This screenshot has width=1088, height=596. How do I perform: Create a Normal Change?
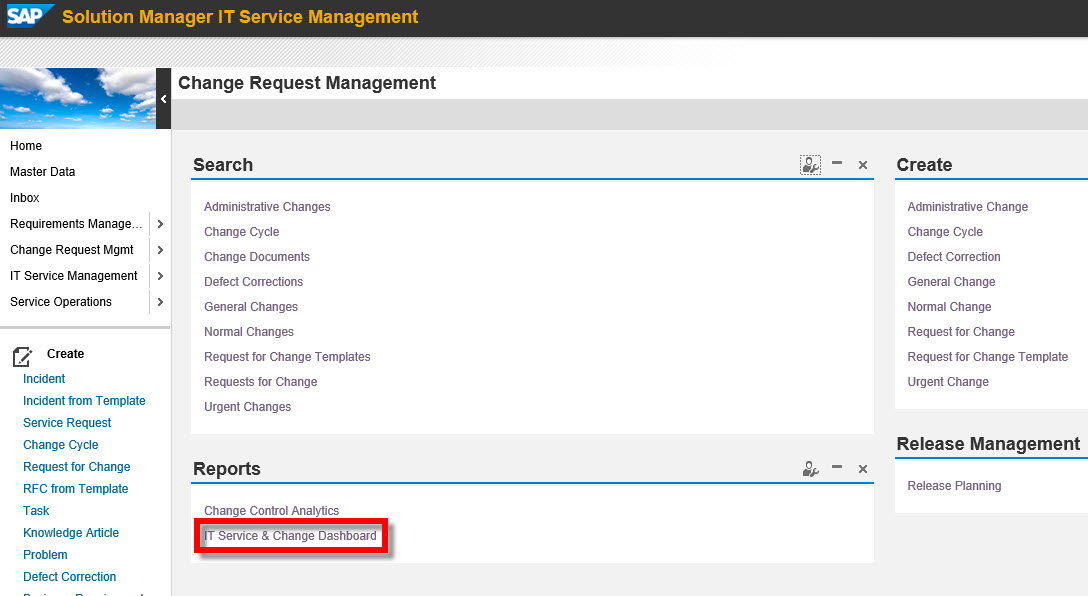click(949, 307)
